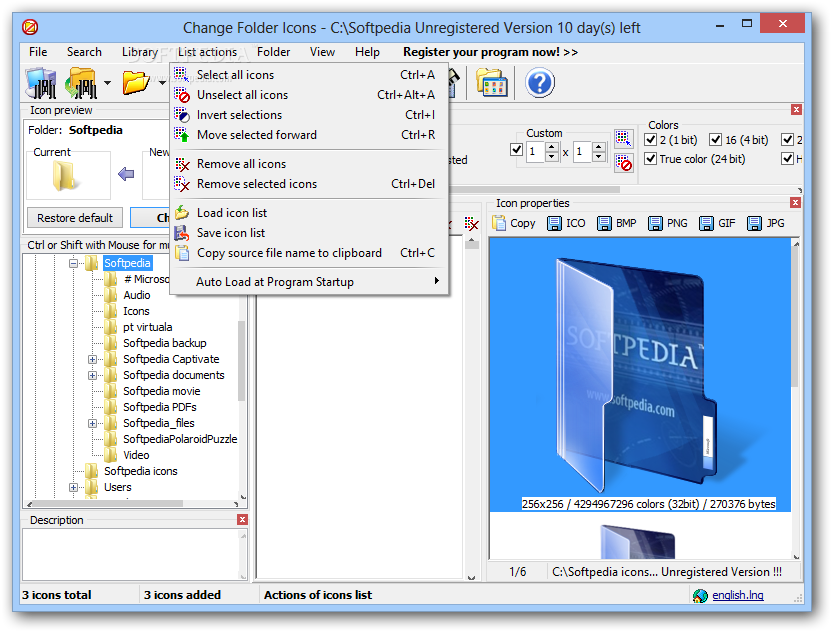Viewport: 832px width, 632px height.
Task: Expand the Softpedia documents folder
Action: pos(92,375)
